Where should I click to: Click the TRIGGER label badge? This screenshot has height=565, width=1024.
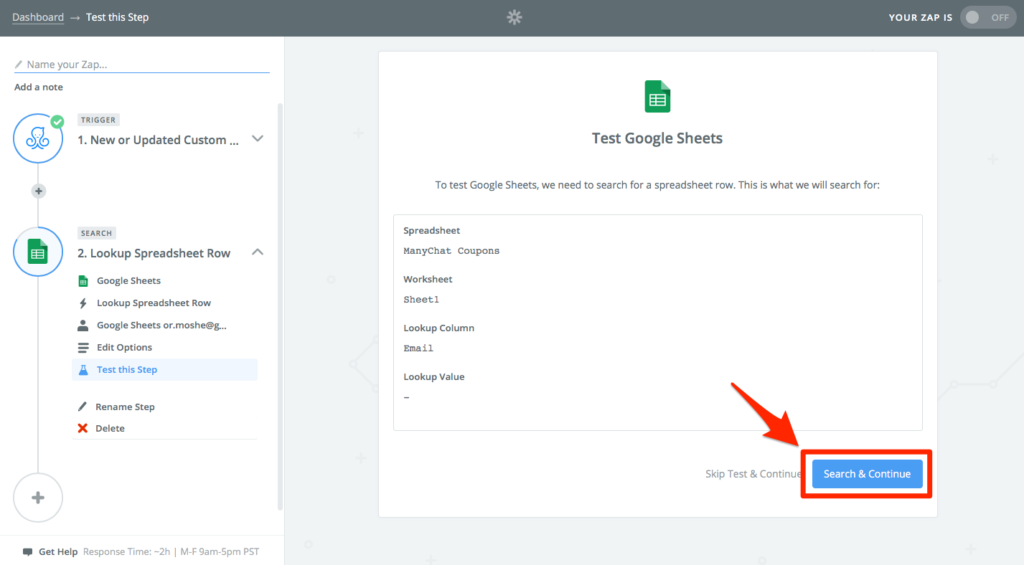98,120
